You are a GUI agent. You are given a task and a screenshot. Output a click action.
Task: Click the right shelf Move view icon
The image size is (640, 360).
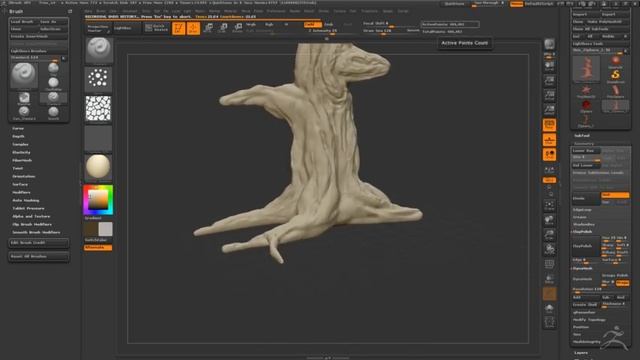click(549, 220)
